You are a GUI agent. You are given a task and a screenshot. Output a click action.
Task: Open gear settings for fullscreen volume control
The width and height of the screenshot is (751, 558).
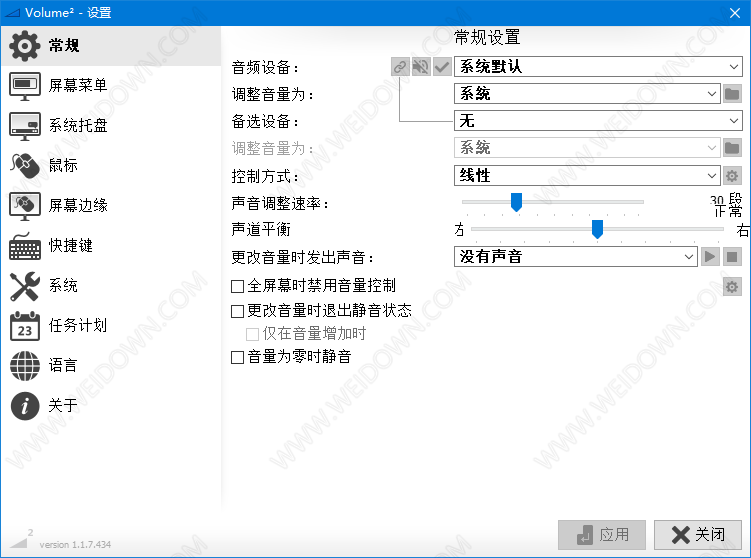pos(732,287)
